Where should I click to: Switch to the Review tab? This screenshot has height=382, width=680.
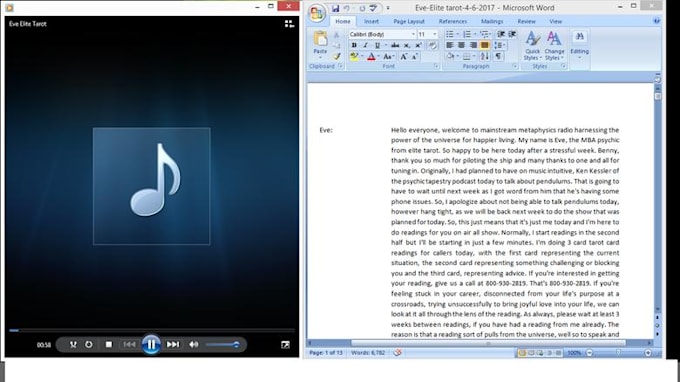[526, 21]
